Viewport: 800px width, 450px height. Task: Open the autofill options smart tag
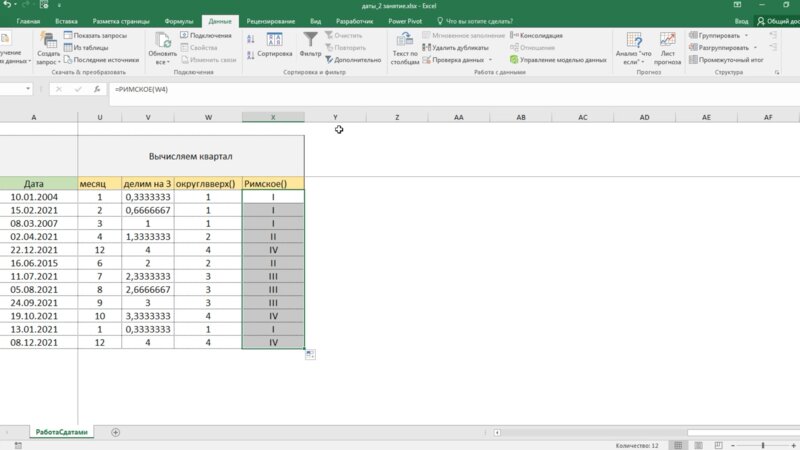(310, 355)
